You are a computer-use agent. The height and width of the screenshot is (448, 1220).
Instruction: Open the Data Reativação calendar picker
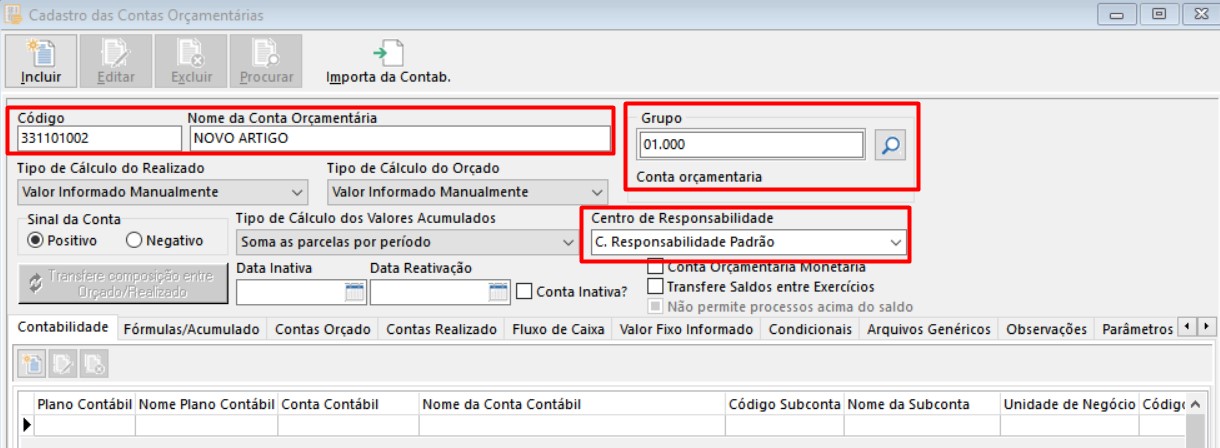pyautogui.click(x=498, y=292)
